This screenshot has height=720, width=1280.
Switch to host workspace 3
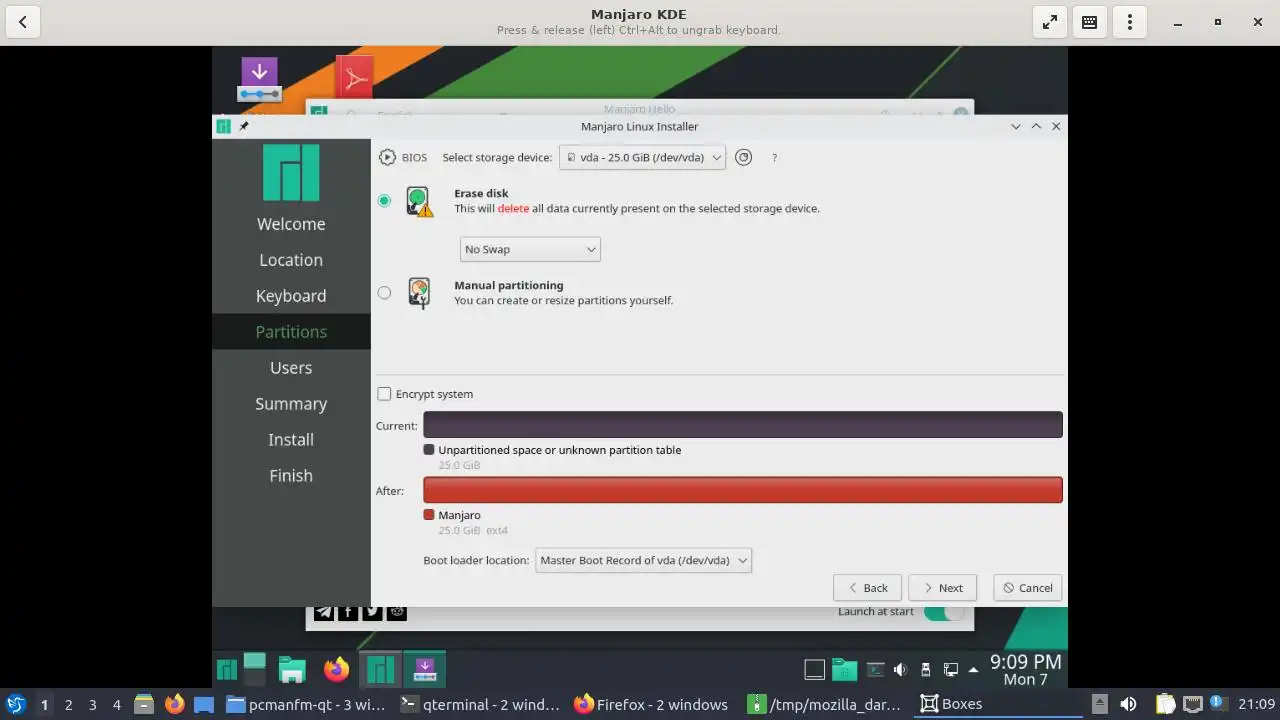pos(93,704)
